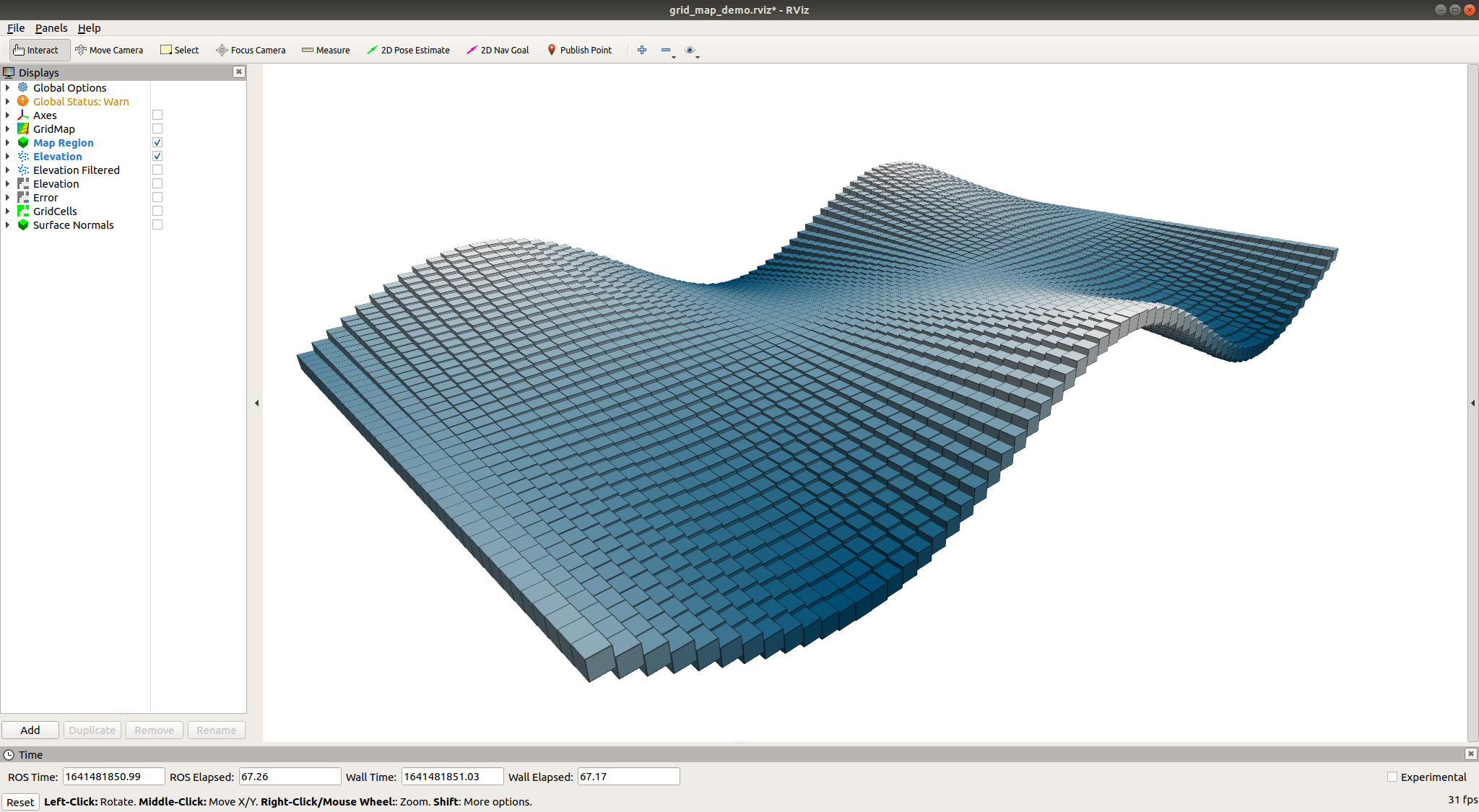Select the Measure tool
Image resolution: width=1479 pixels, height=812 pixels.
[326, 50]
